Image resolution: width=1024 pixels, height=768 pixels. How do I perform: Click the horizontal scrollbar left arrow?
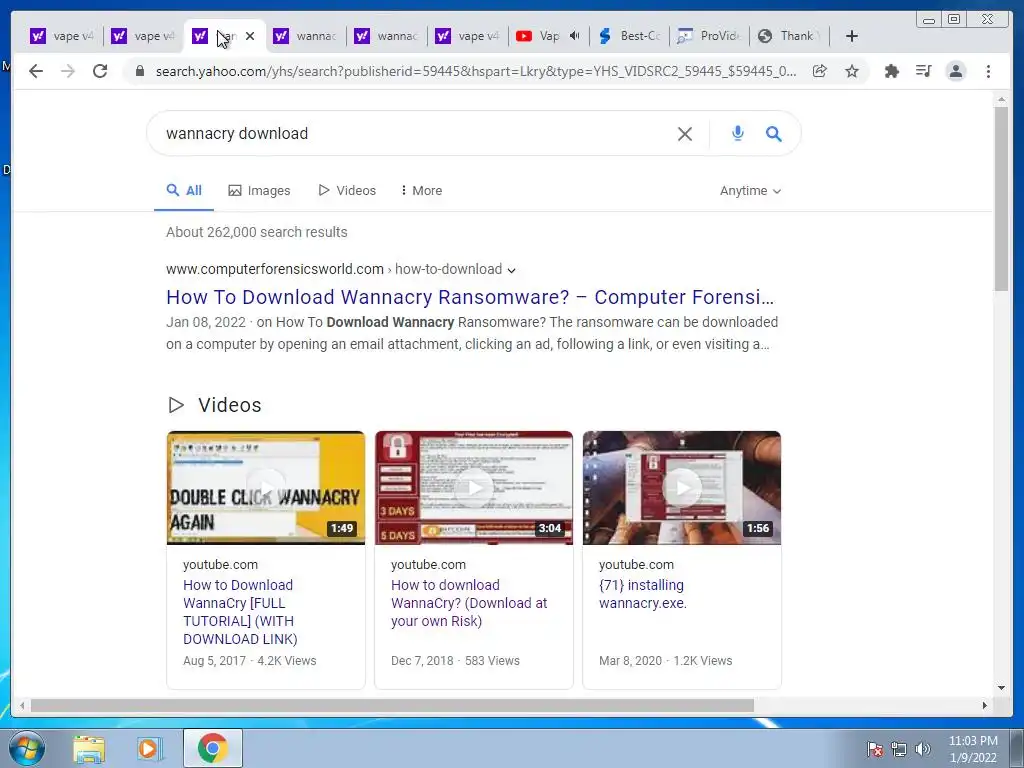[22, 705]
